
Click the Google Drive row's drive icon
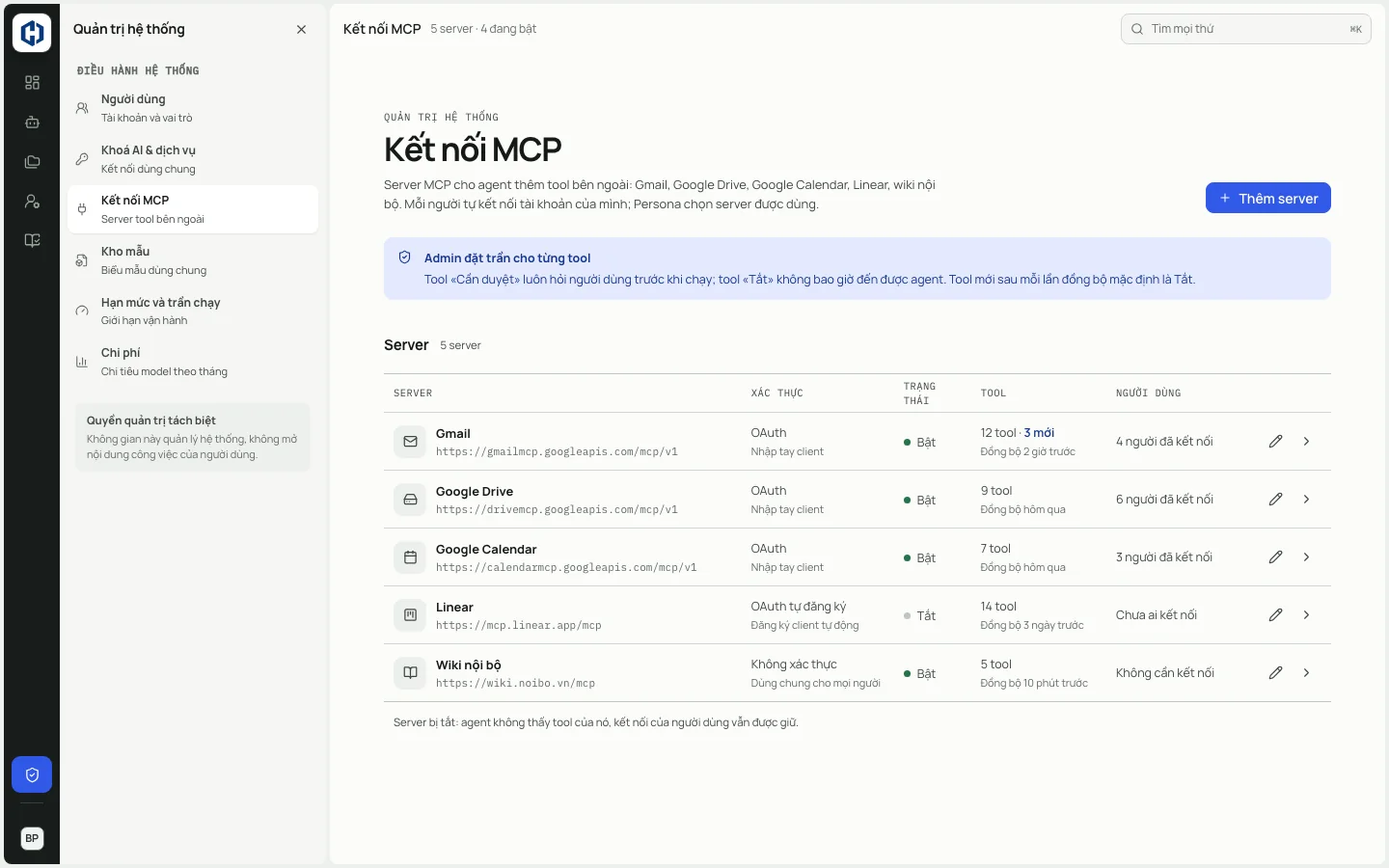point(410,500)
